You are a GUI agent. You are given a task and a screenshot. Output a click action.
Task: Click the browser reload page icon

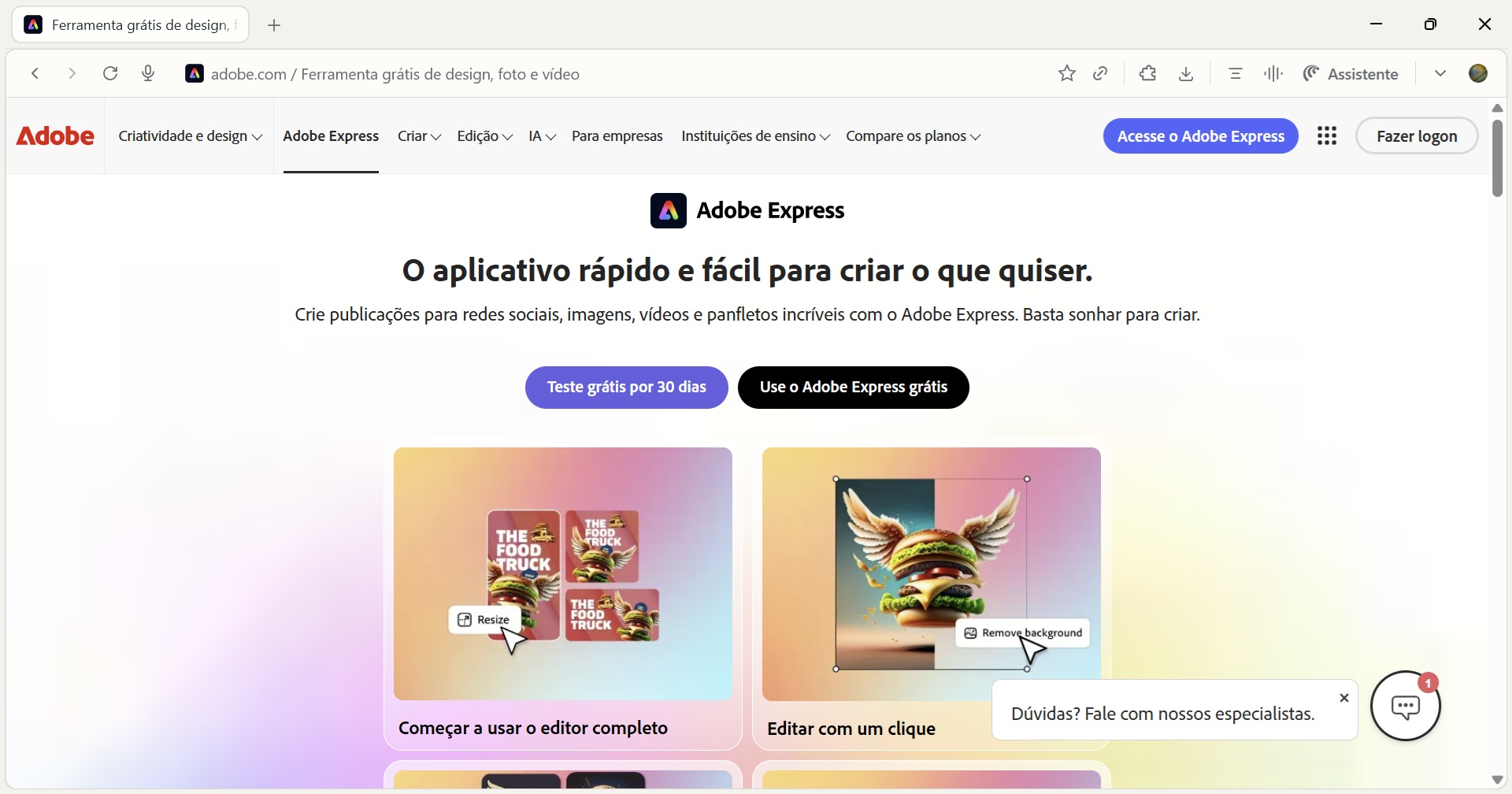(x=111, y=73)
